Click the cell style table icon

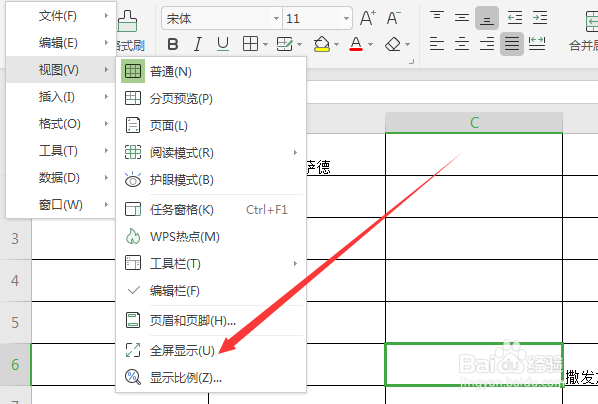tap(284, 44)
